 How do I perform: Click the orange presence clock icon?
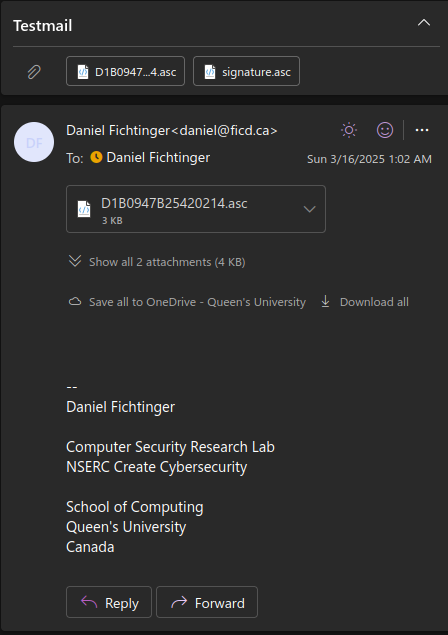click(96, 157)
